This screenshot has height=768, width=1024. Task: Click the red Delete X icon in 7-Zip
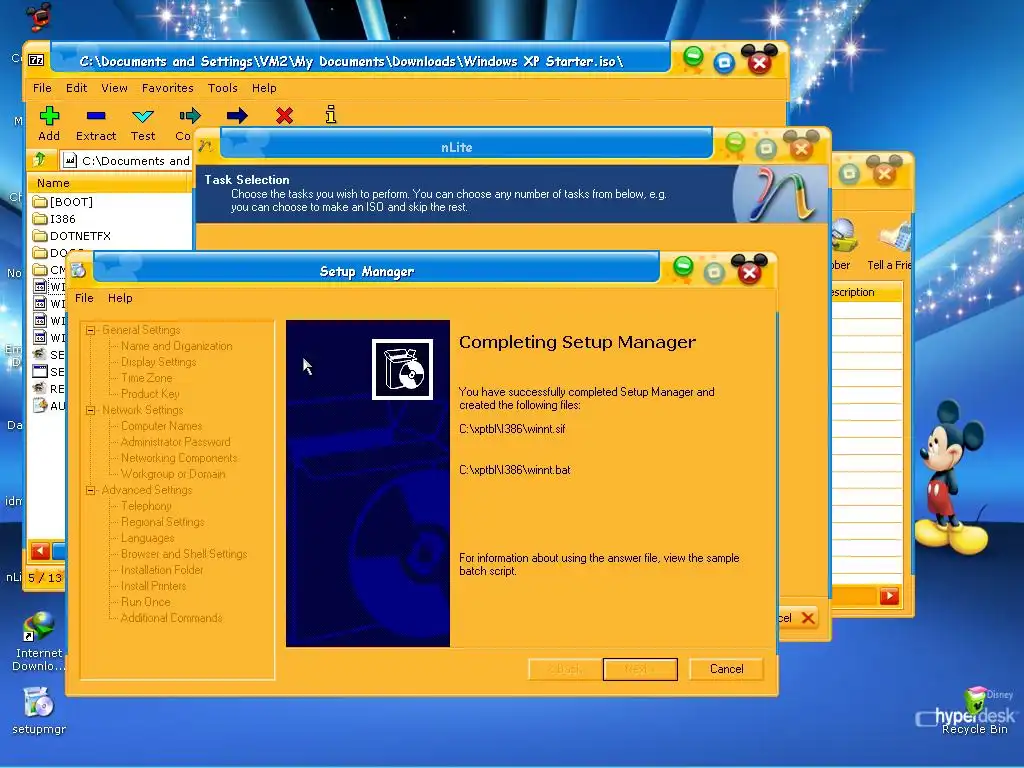284,116
